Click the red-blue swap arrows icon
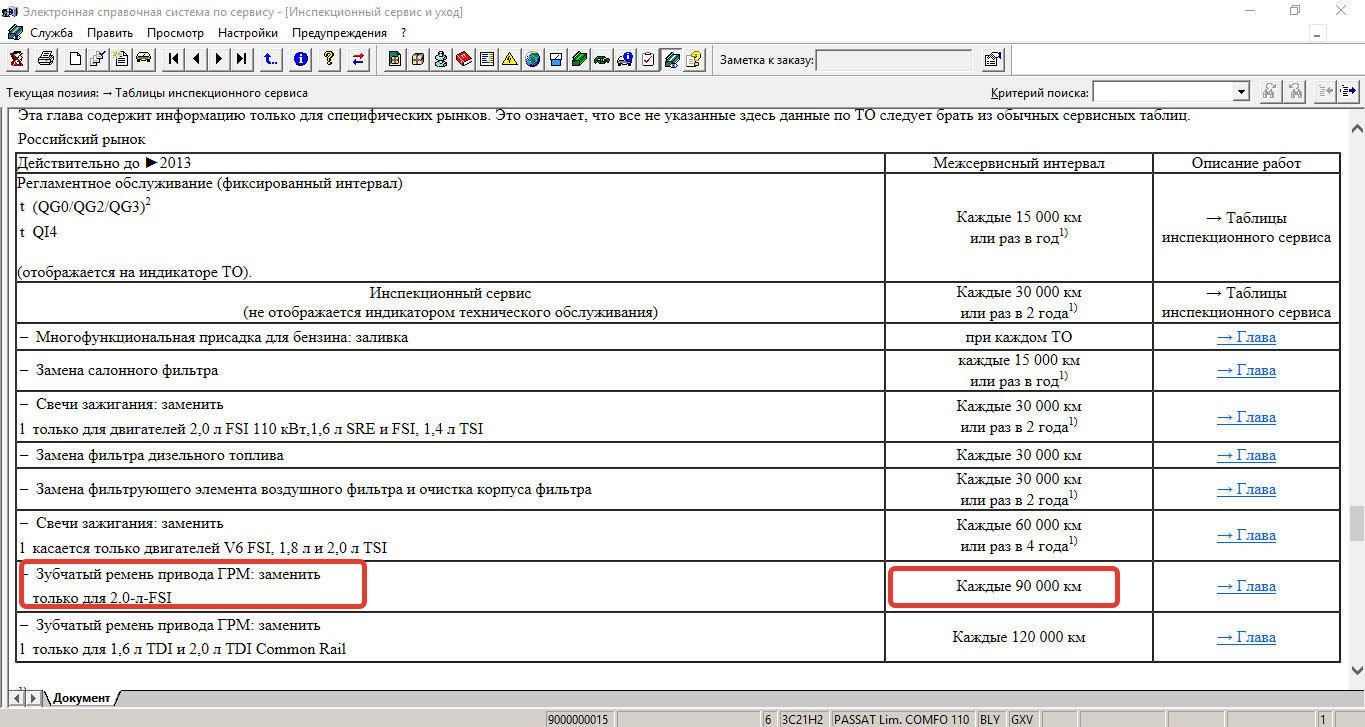The height and width of the screenshot is (727, 1365). pyautogui.click(x=358, y=59)
